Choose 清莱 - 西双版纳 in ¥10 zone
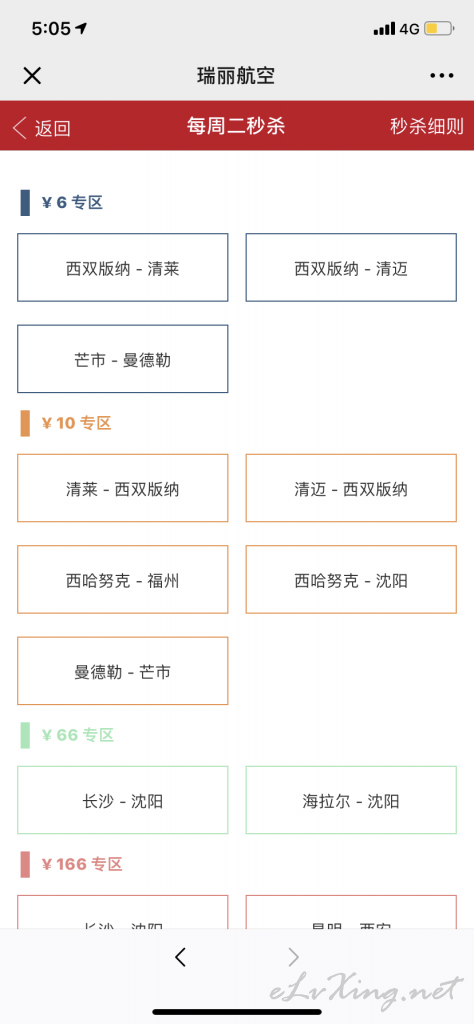The image size is (474, 1024). click(x=123, y=488)
